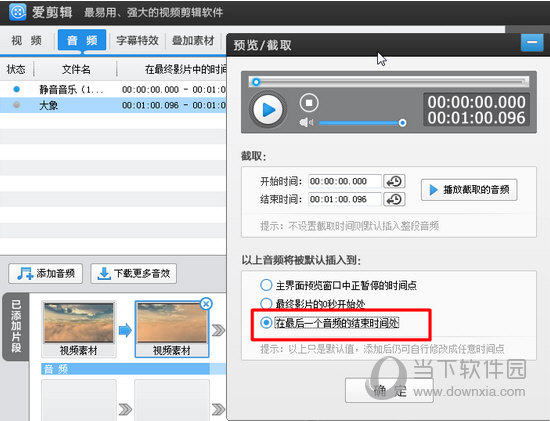
Task: Confirm with the 确定 button
Action: 389,390
